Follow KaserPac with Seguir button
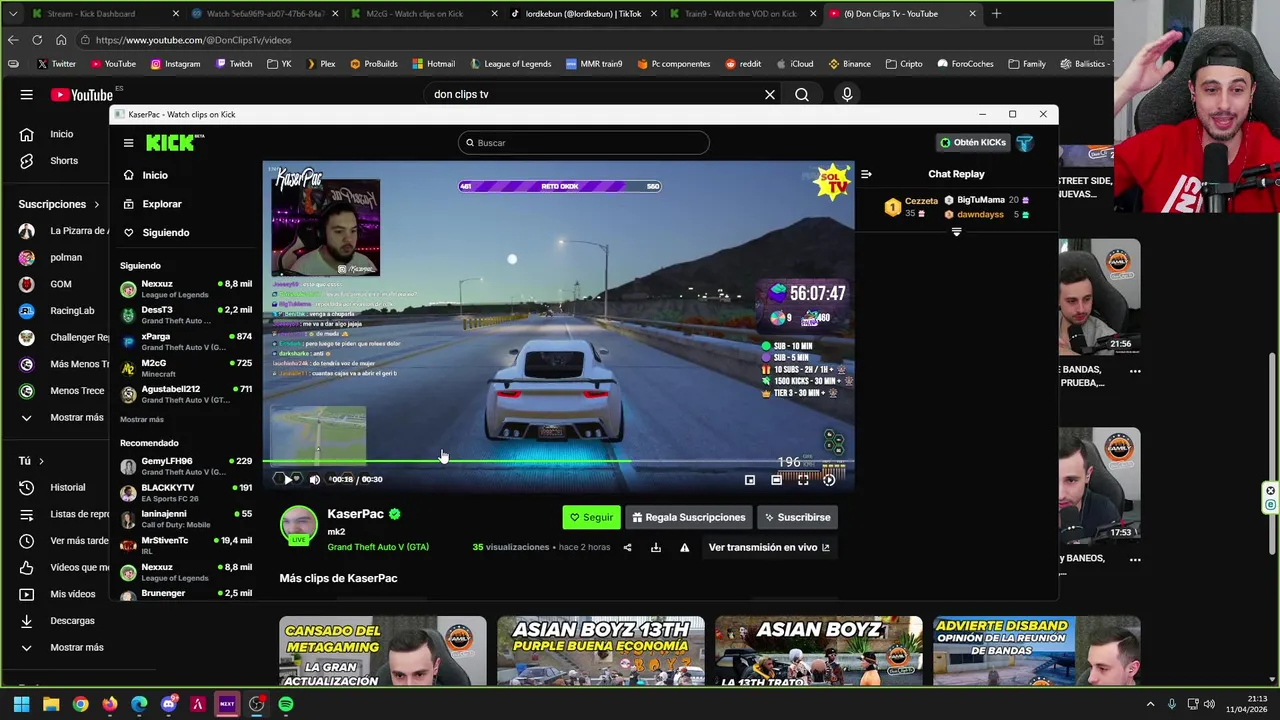This screenshot has height=720, width=1280. [x=591, y=517]
